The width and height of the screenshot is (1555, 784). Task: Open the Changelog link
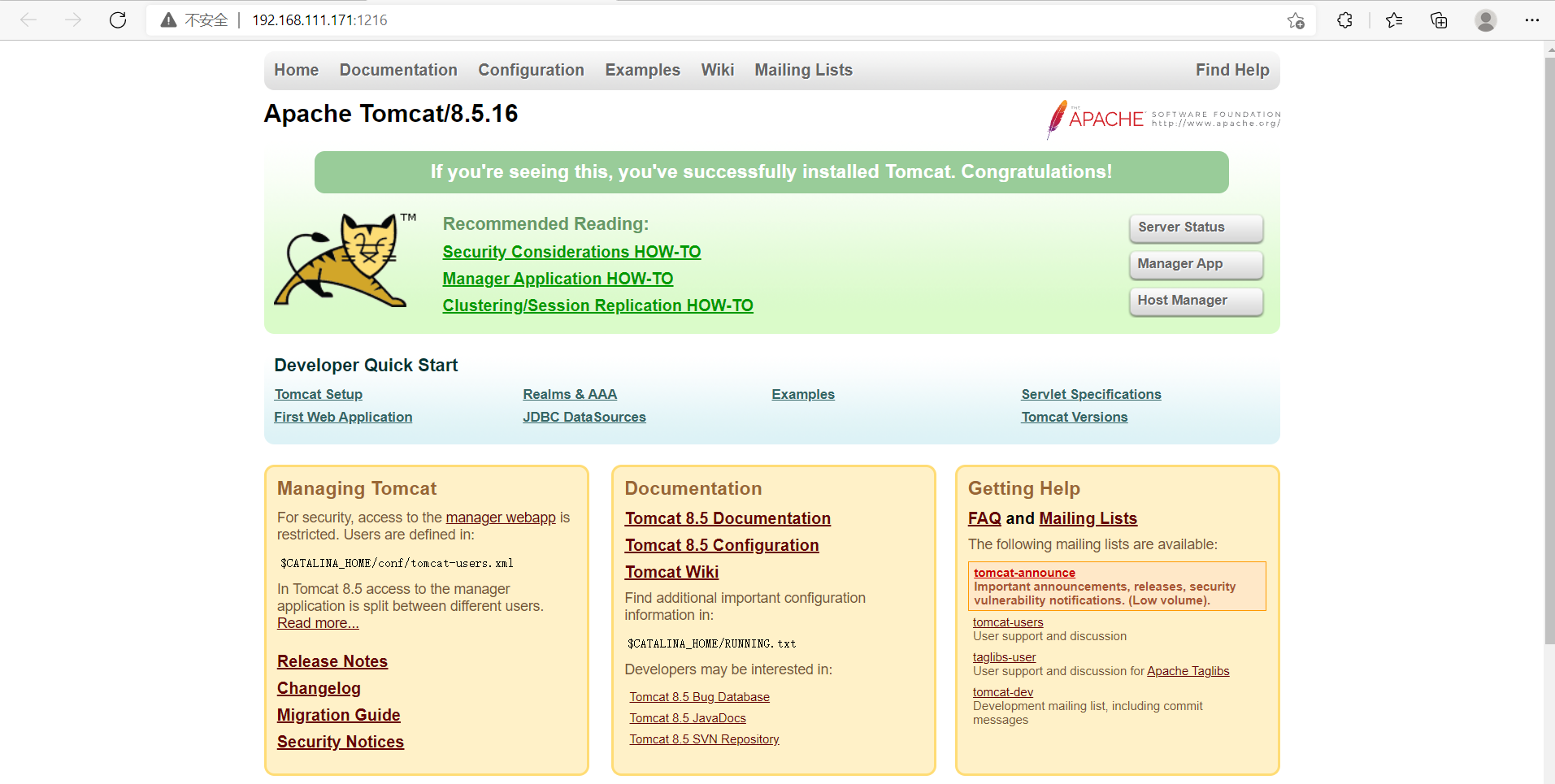[319, 688]
